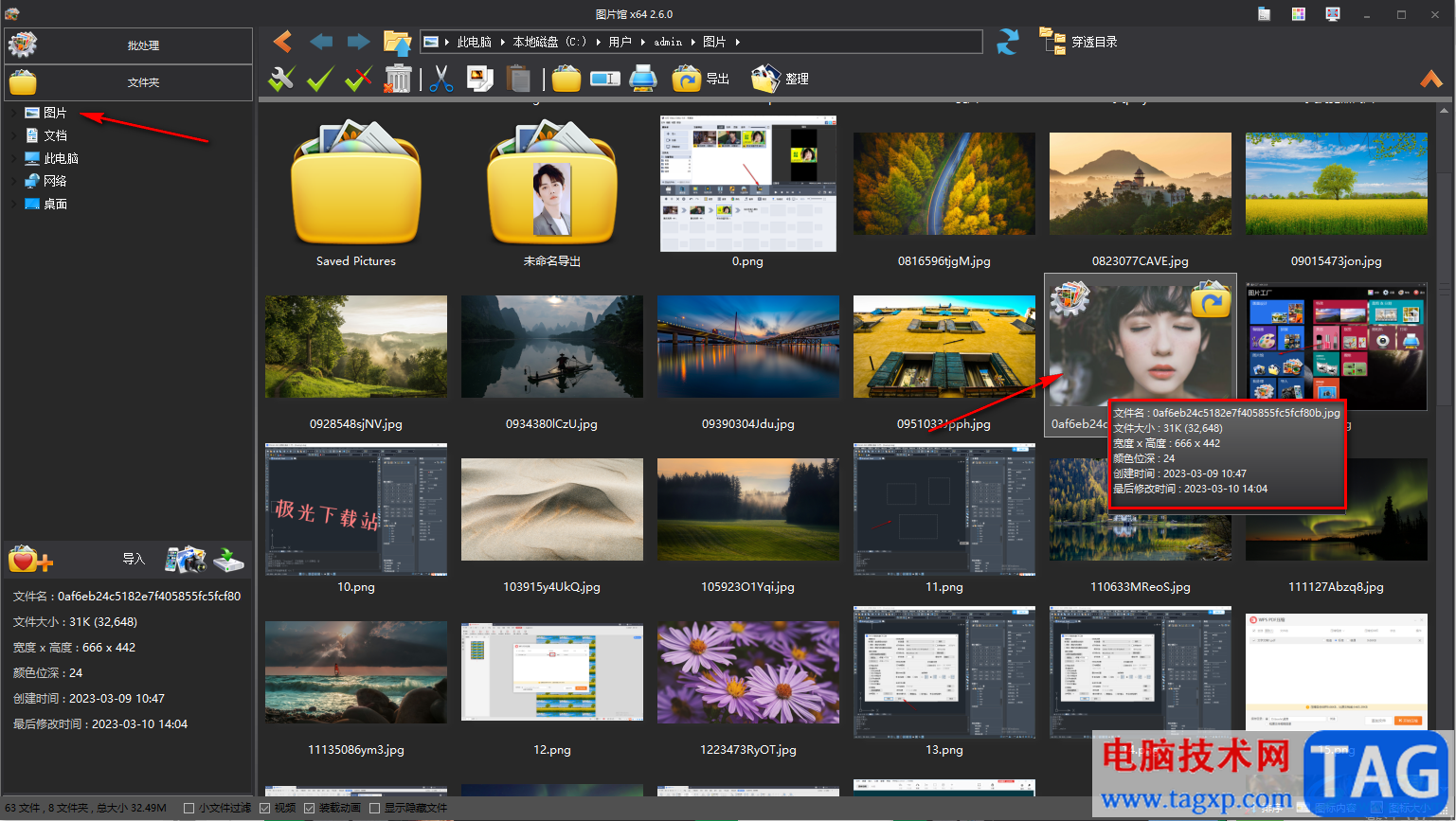Image resolution: width=1456 pixels, height=821 pixels.
Task: Expand the 此电脑 tree node
Action: pos(12,158)
